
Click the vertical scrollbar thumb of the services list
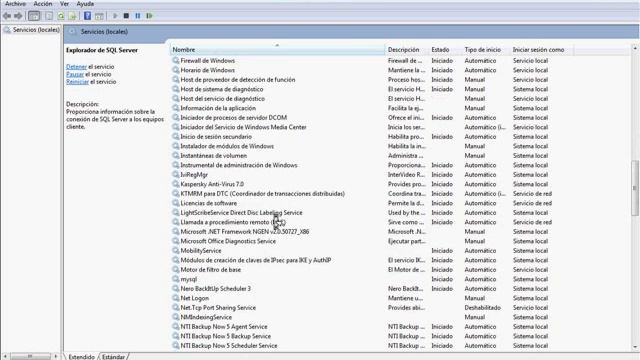pyautogui.click(x=635, y=188)
